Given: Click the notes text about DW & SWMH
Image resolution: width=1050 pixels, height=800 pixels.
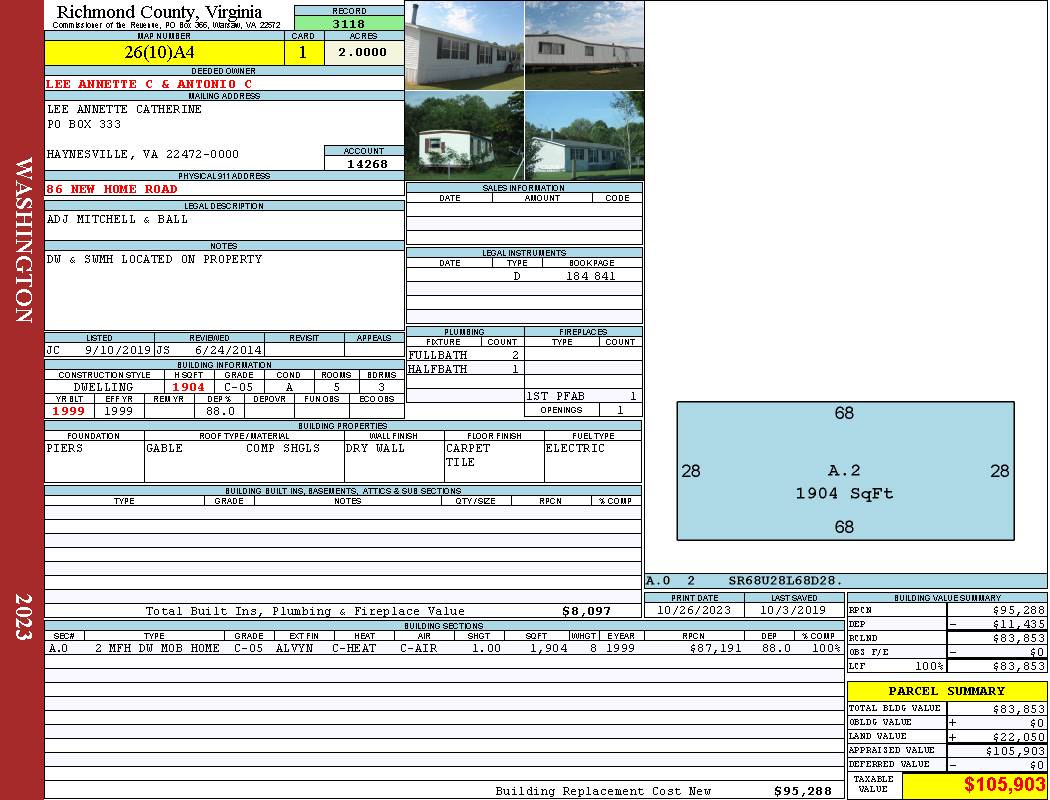Looking at the screenshot, I should [x=155, y=259].
